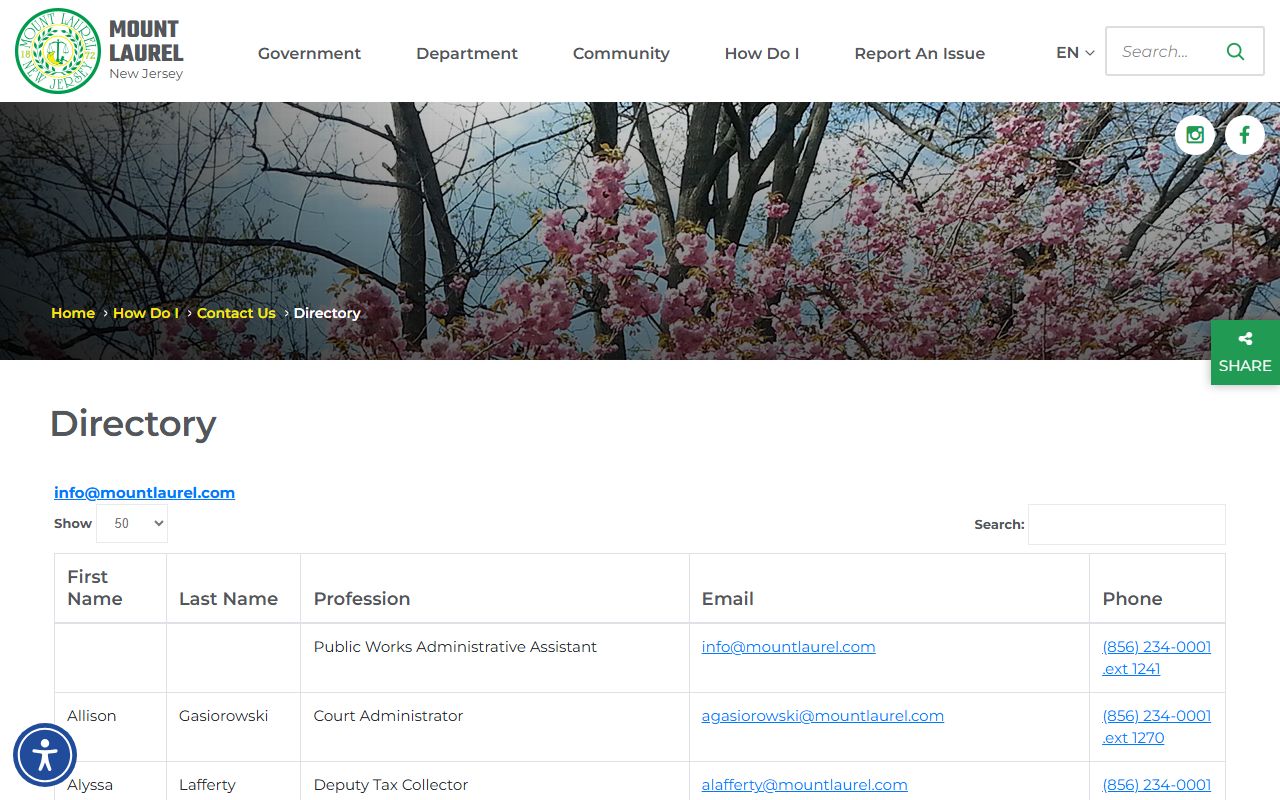Open the EN language selector

click(x=1075, y=53)
